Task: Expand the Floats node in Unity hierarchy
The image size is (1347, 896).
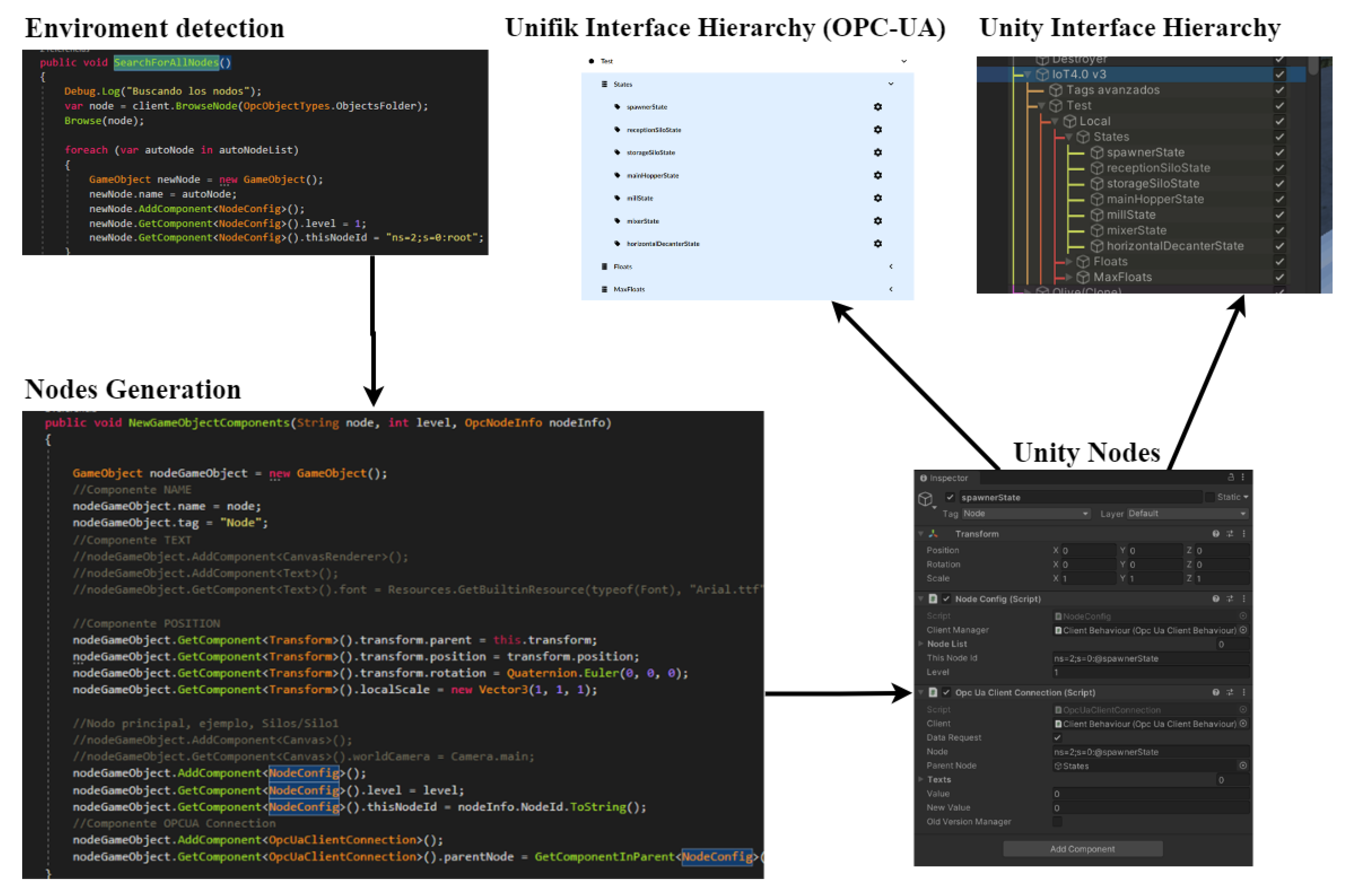Action: 1069,262
